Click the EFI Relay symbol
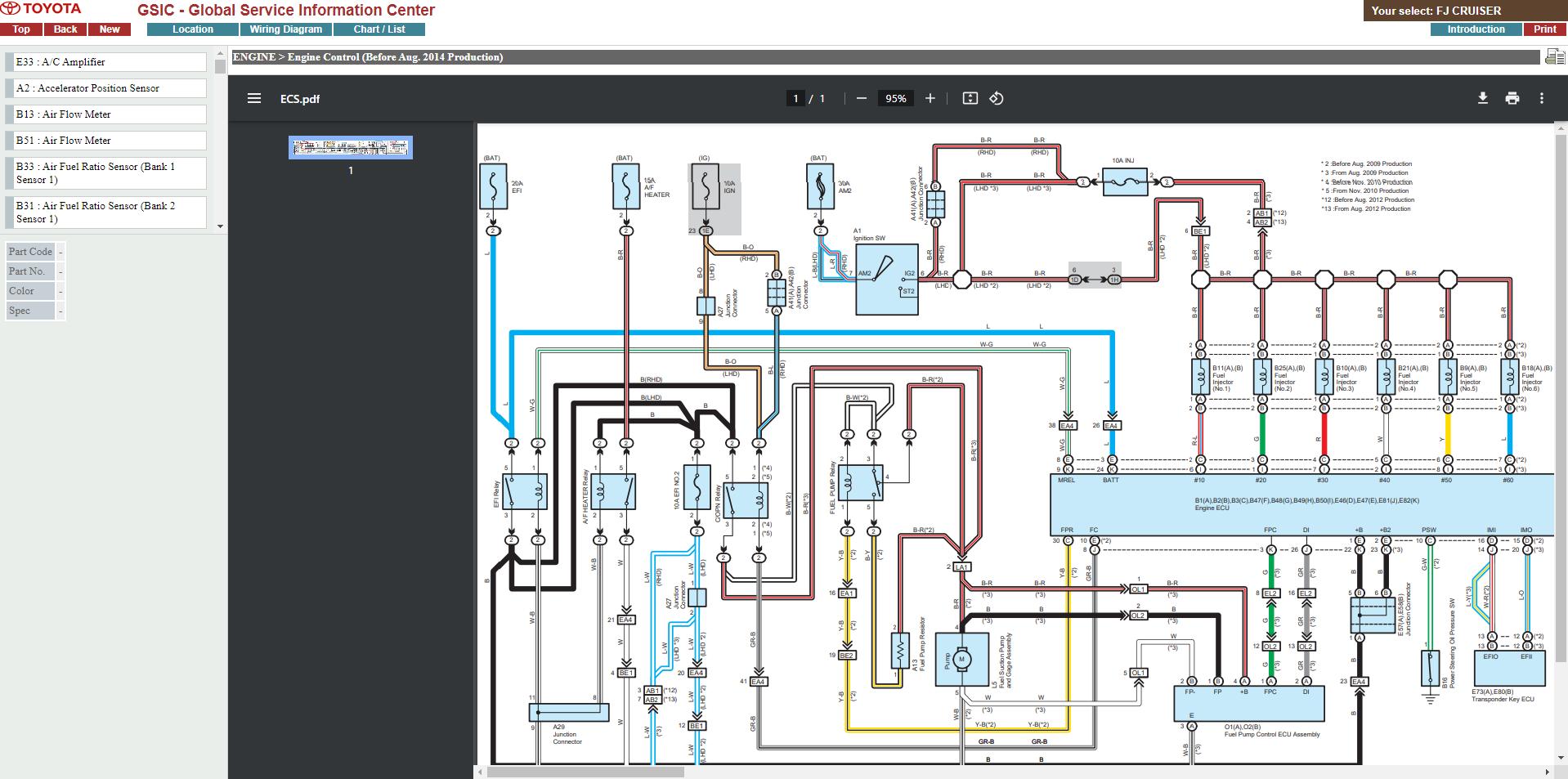 coord(525,491)
